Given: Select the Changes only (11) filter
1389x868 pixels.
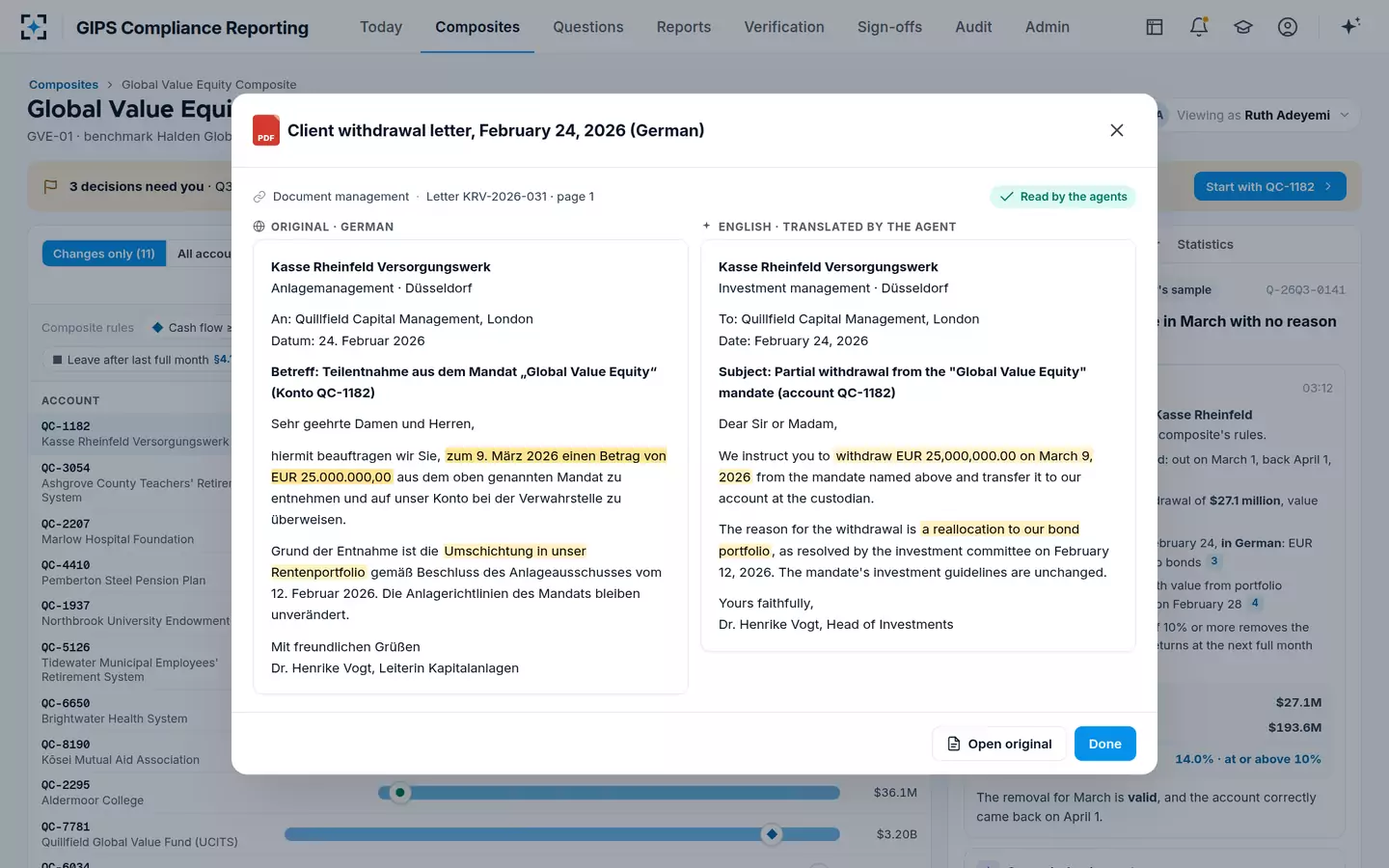Looking at the screenshot, I should pyautogui.click(x=104, y=254).
